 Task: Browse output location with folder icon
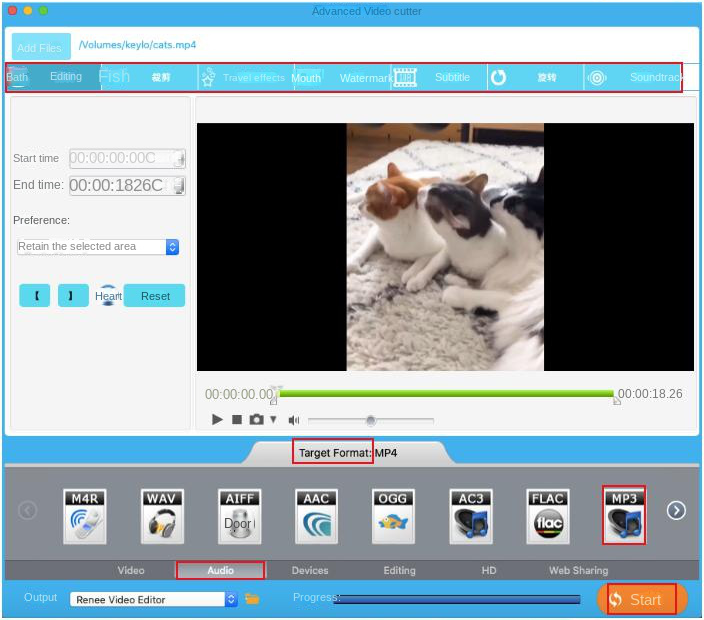[252, 599]
